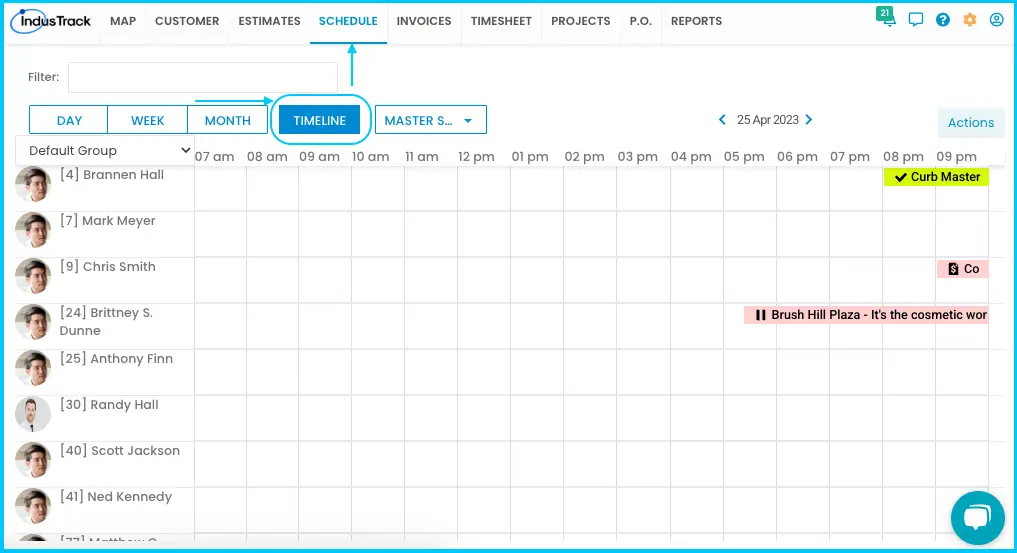Open the P.O. tab
Image resolution: width=1017 pixels, height=553 pixels.
[x=640, y=21]
